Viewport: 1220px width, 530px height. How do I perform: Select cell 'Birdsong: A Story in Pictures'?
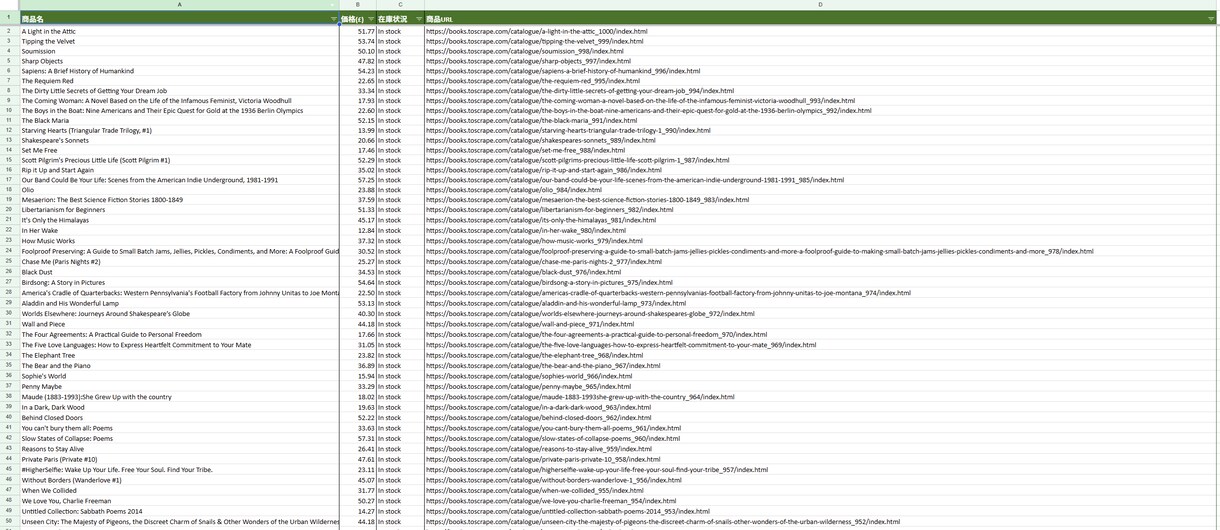tap(179, 282)
